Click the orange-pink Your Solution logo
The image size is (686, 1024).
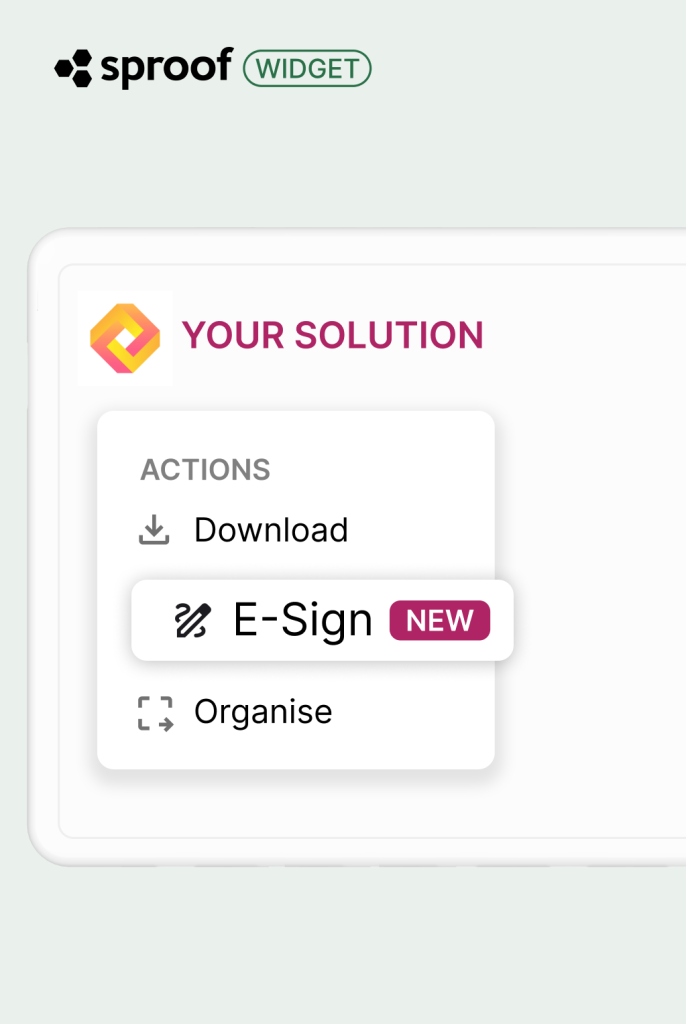(x=125, y=338)
